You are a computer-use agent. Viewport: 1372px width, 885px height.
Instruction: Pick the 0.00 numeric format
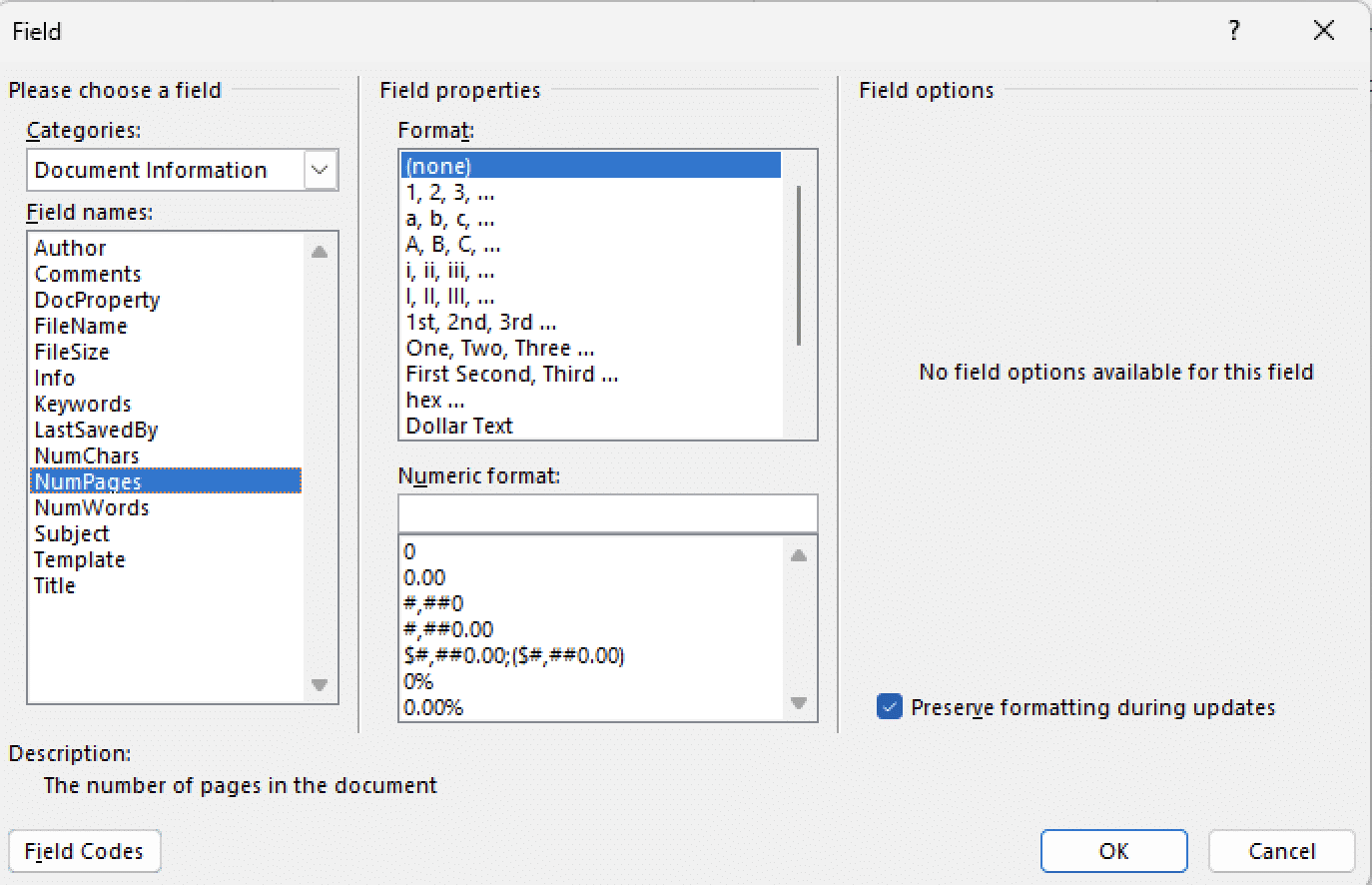pyautogui.click(x=424, y=577)
